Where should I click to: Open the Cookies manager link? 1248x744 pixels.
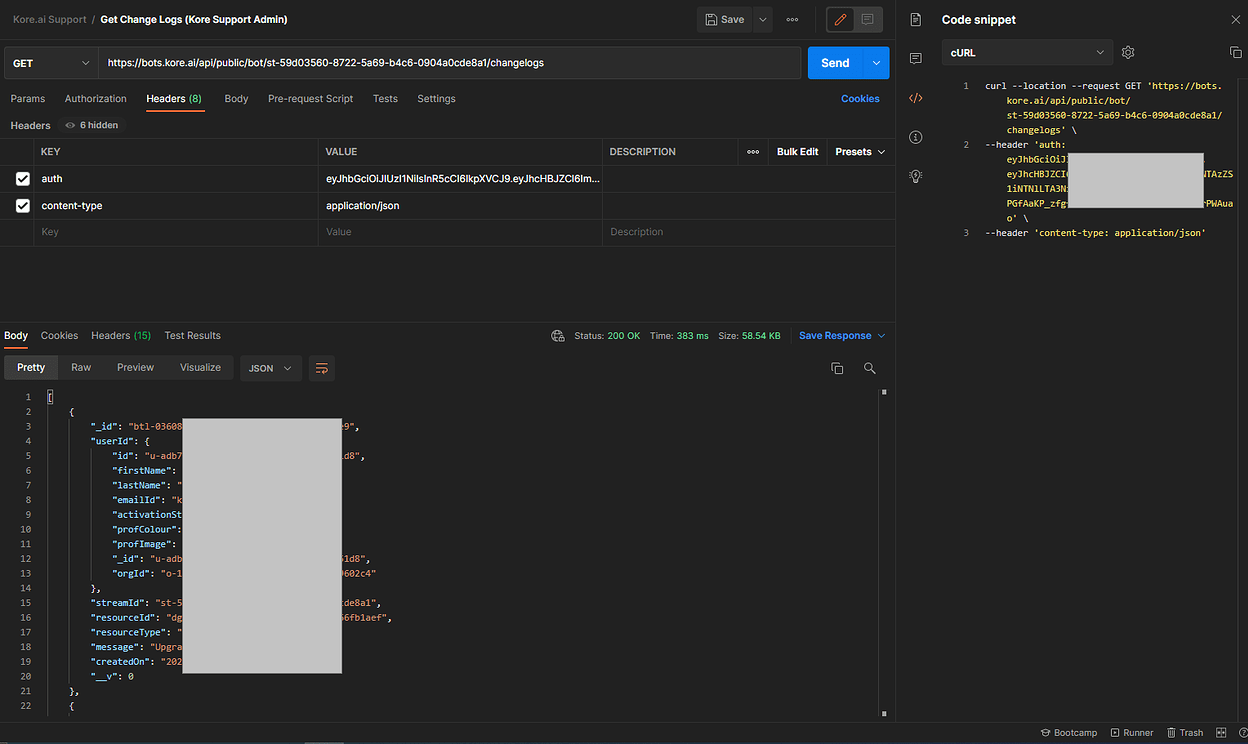click(860, 99)
